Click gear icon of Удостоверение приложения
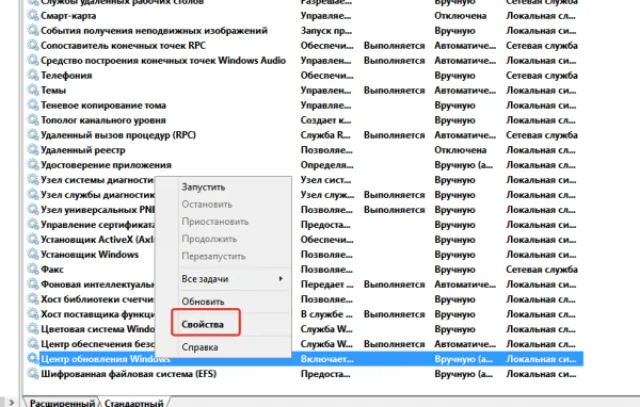 (33, 165)
